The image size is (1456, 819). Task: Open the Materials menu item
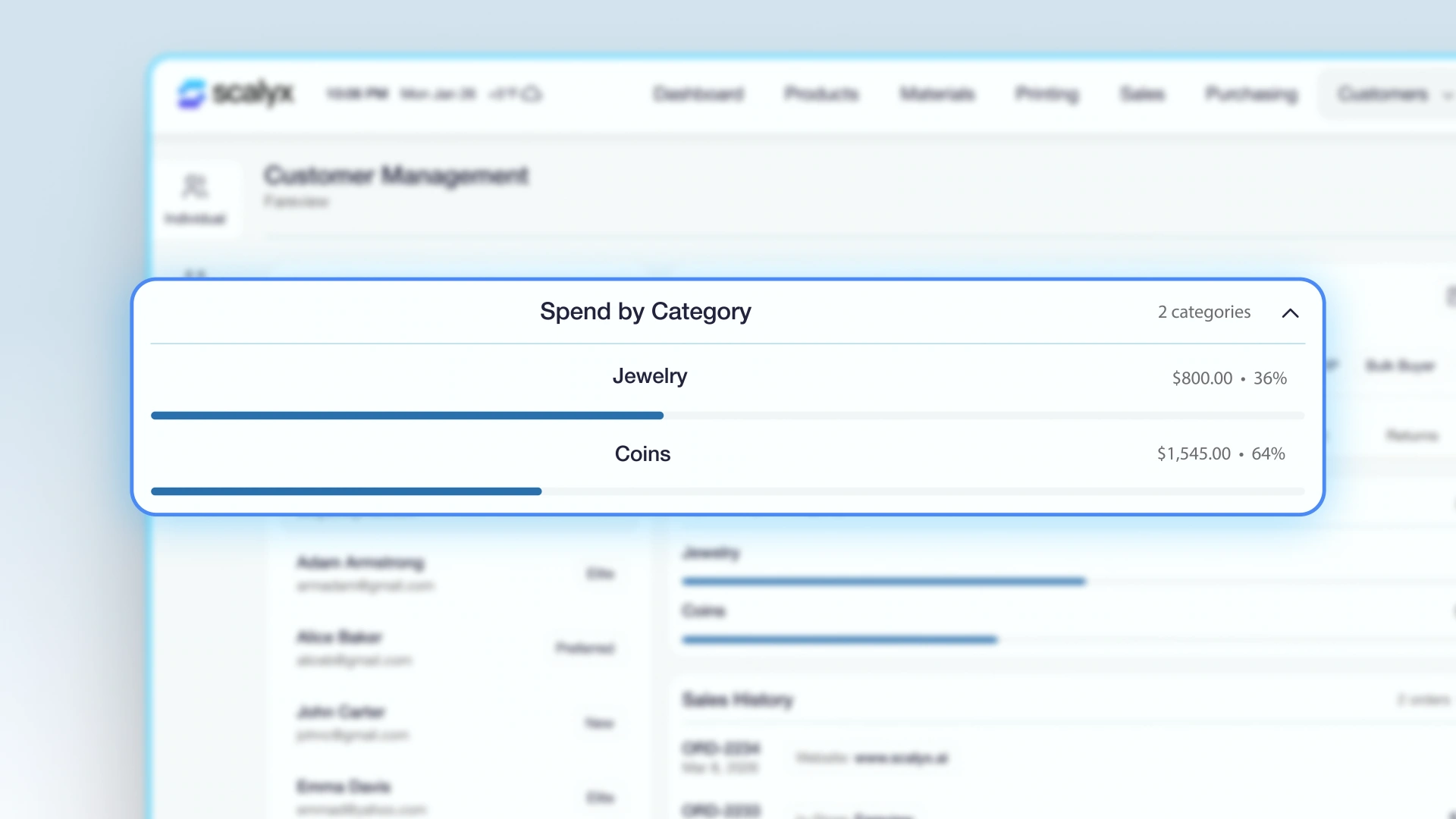937,94
